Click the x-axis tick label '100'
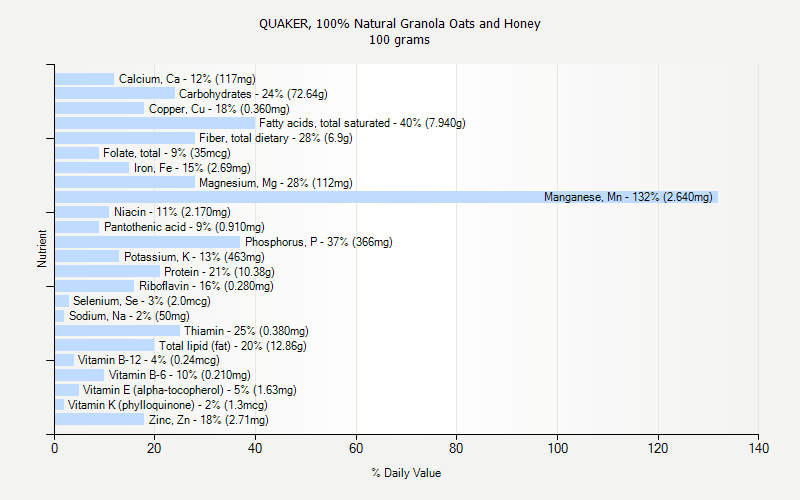Image resolution: width=800 pixels, height=500 pixels. click(558, 448)
